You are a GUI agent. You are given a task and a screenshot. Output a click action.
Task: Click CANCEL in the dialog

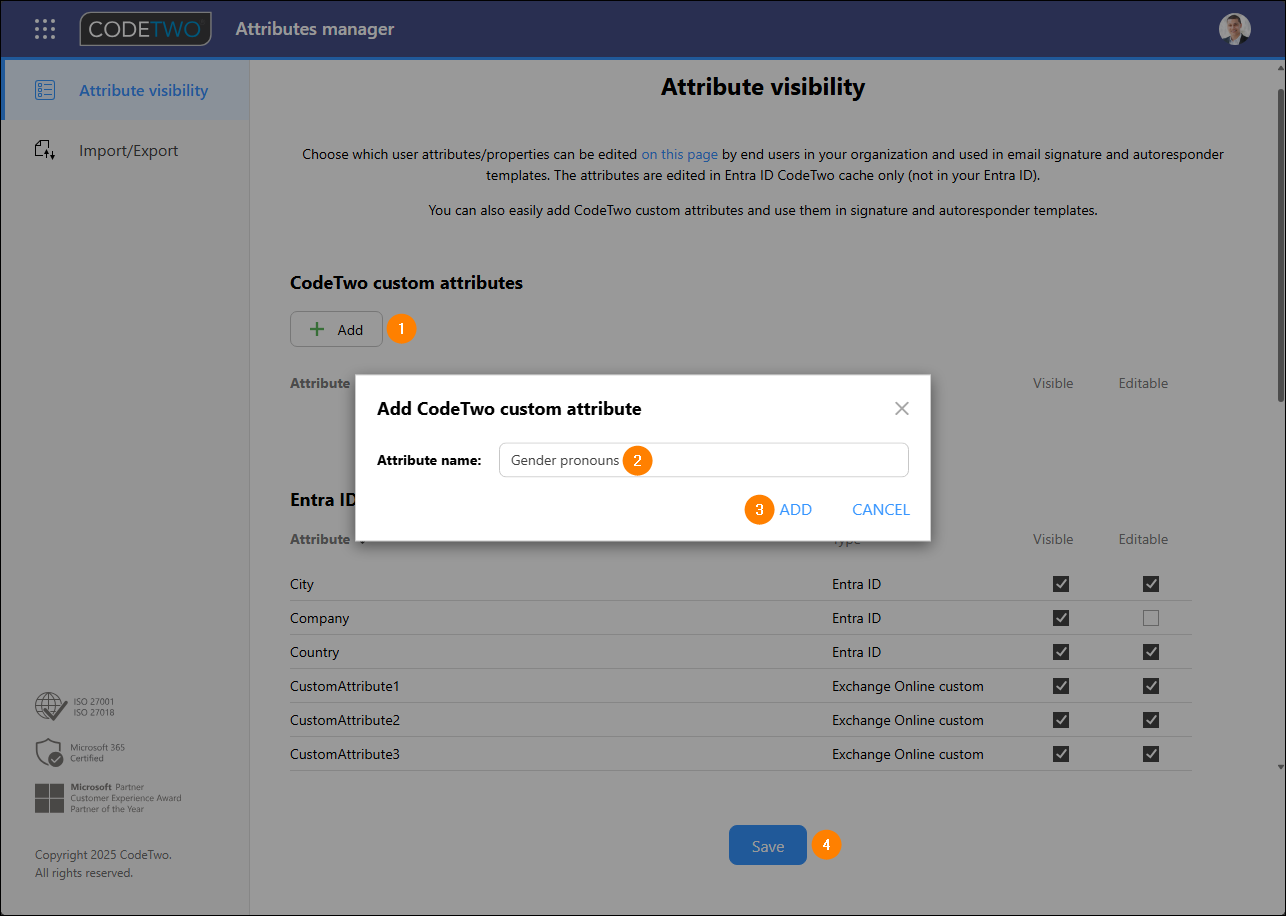pyautogui.click(x=880, y=510)
